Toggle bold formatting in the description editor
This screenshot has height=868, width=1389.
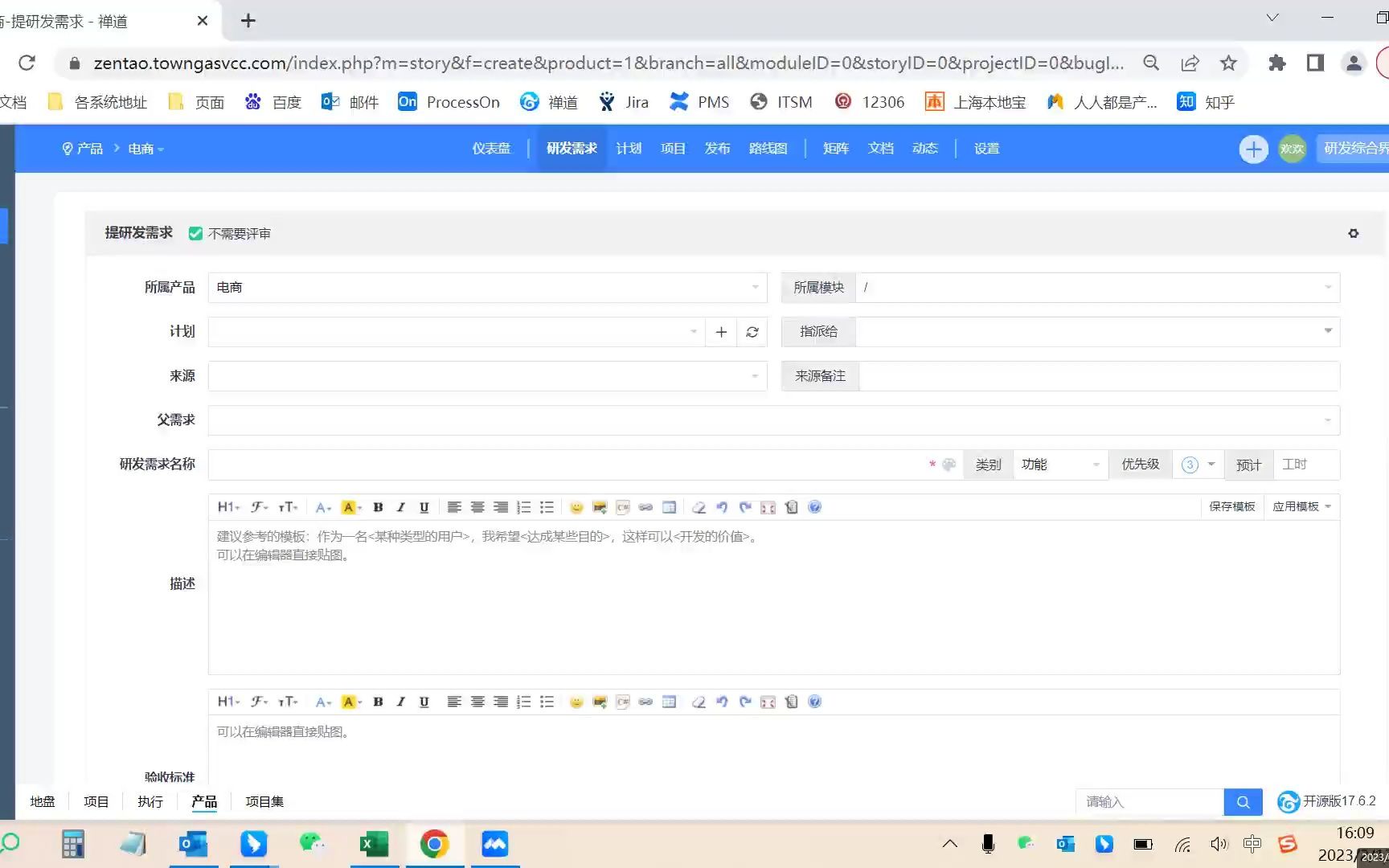click(x=377, y=506)
